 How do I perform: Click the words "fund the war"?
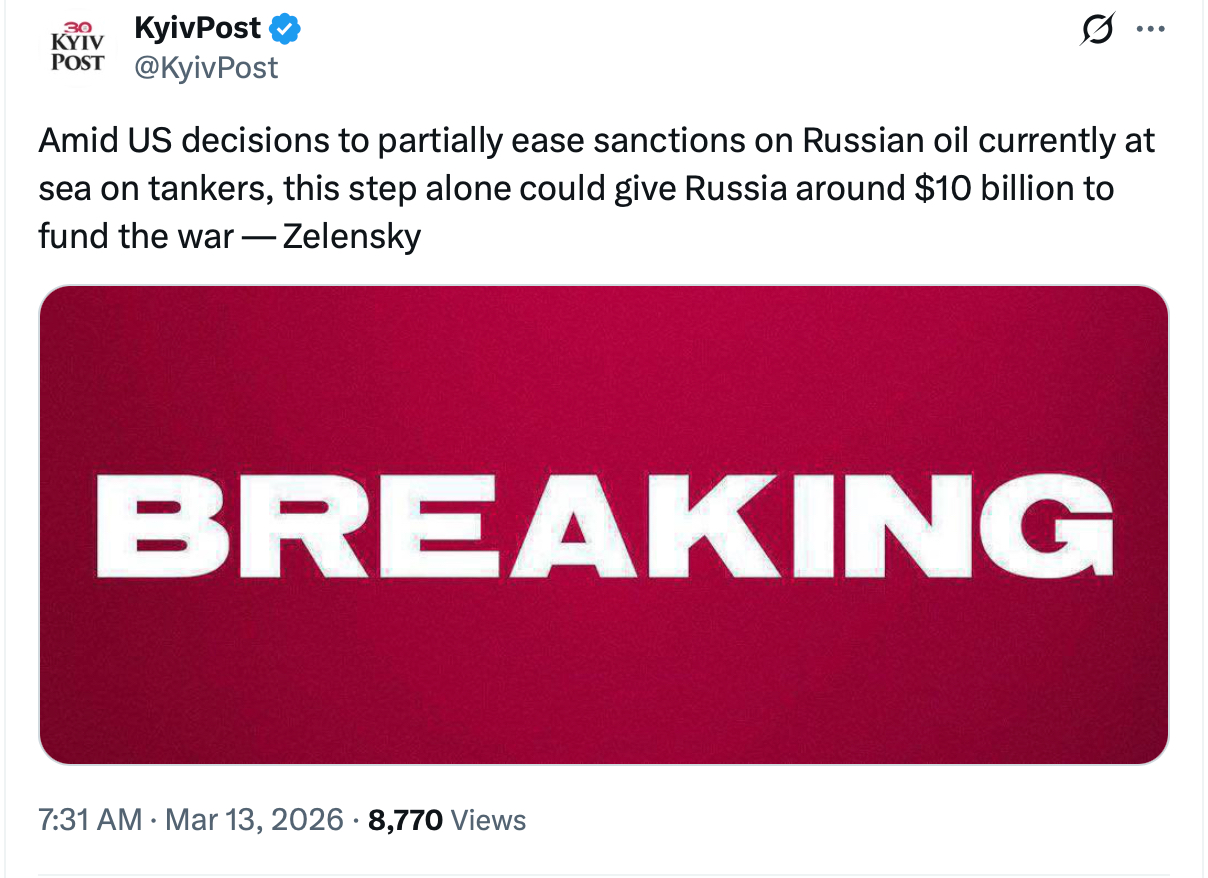[135, 237]
